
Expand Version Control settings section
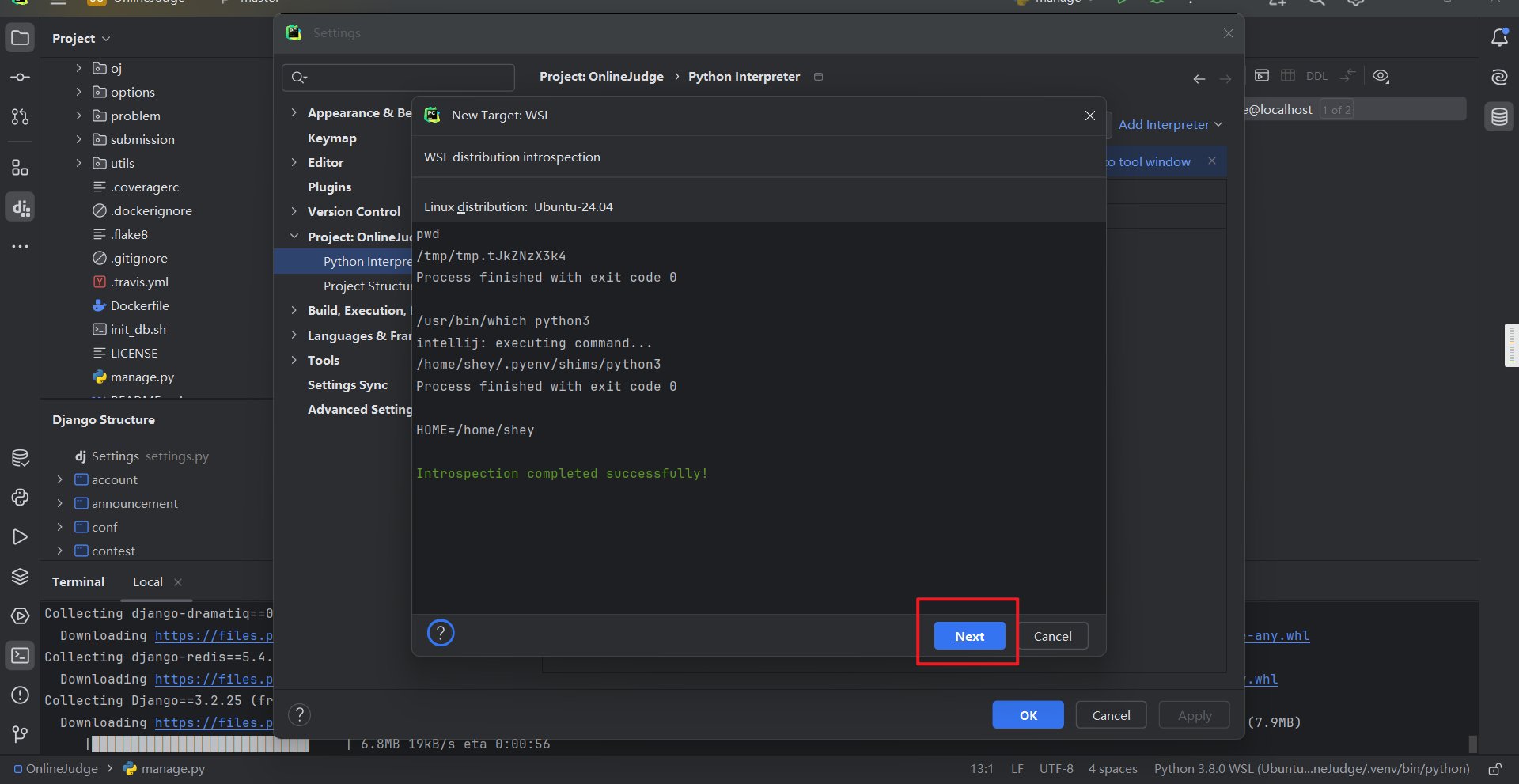pos(294,211)
